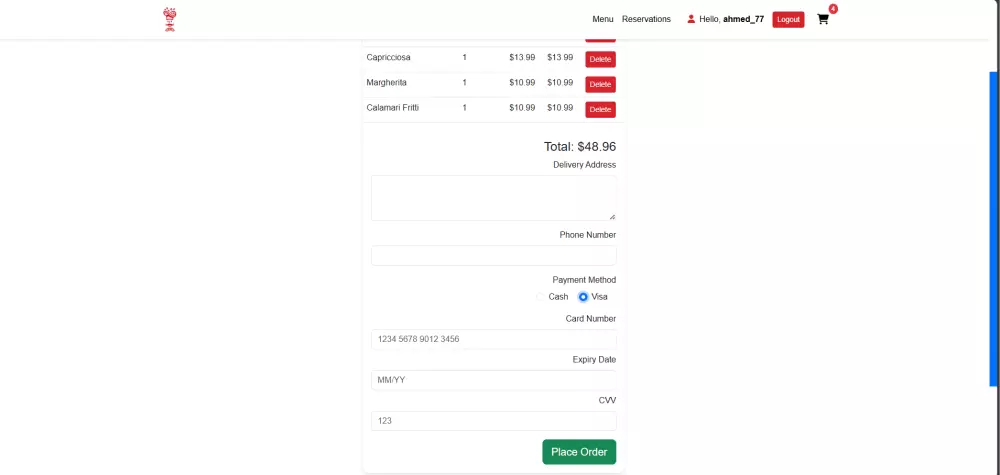
Task: Click the Card Number input
Action: [494, 339]
